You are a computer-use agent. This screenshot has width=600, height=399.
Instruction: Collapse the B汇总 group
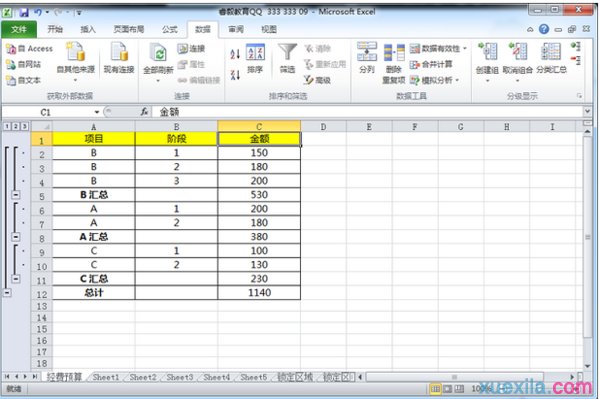tap(16, 195)
